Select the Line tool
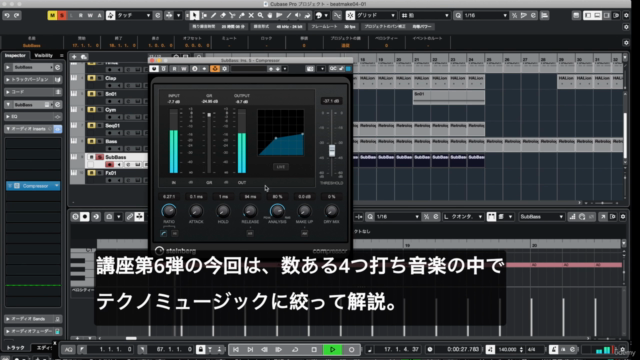Viewport: 640px width, 360px height. point(289,16)
